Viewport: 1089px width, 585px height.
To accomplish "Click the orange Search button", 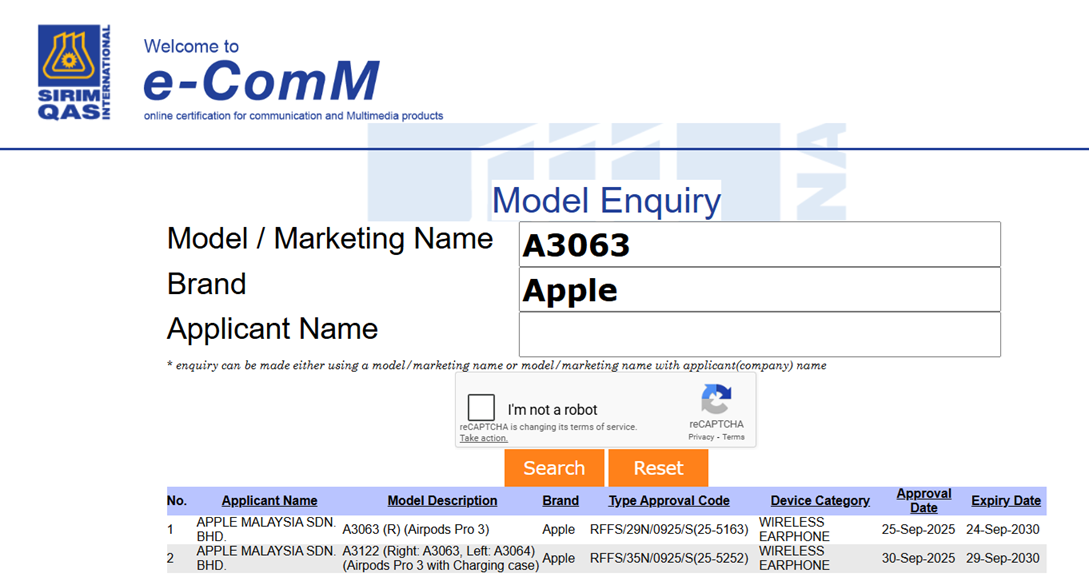I will click(x=554, y=468).
